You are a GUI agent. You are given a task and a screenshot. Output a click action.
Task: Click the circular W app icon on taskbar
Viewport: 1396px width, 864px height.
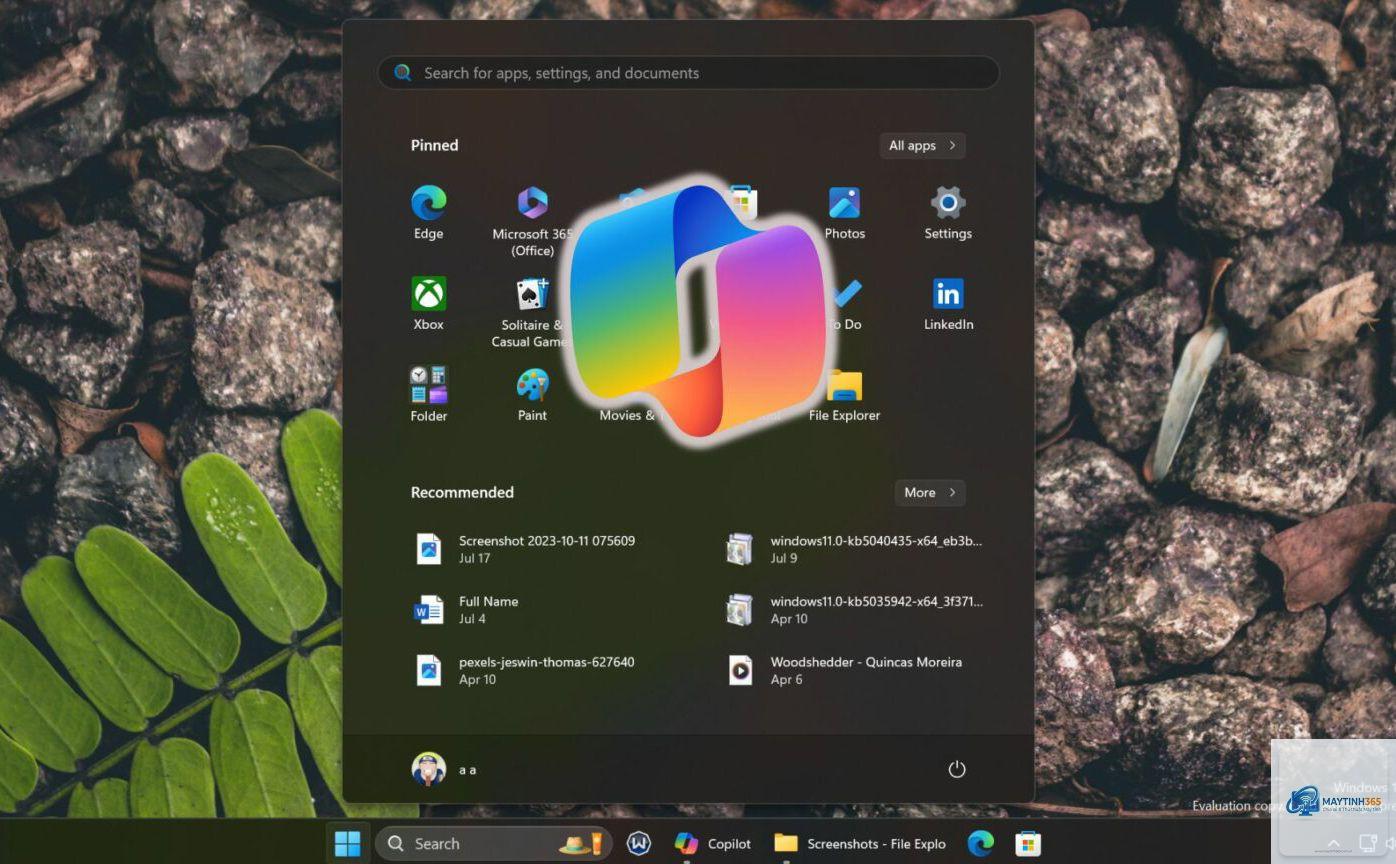click(x=639, y=844)
